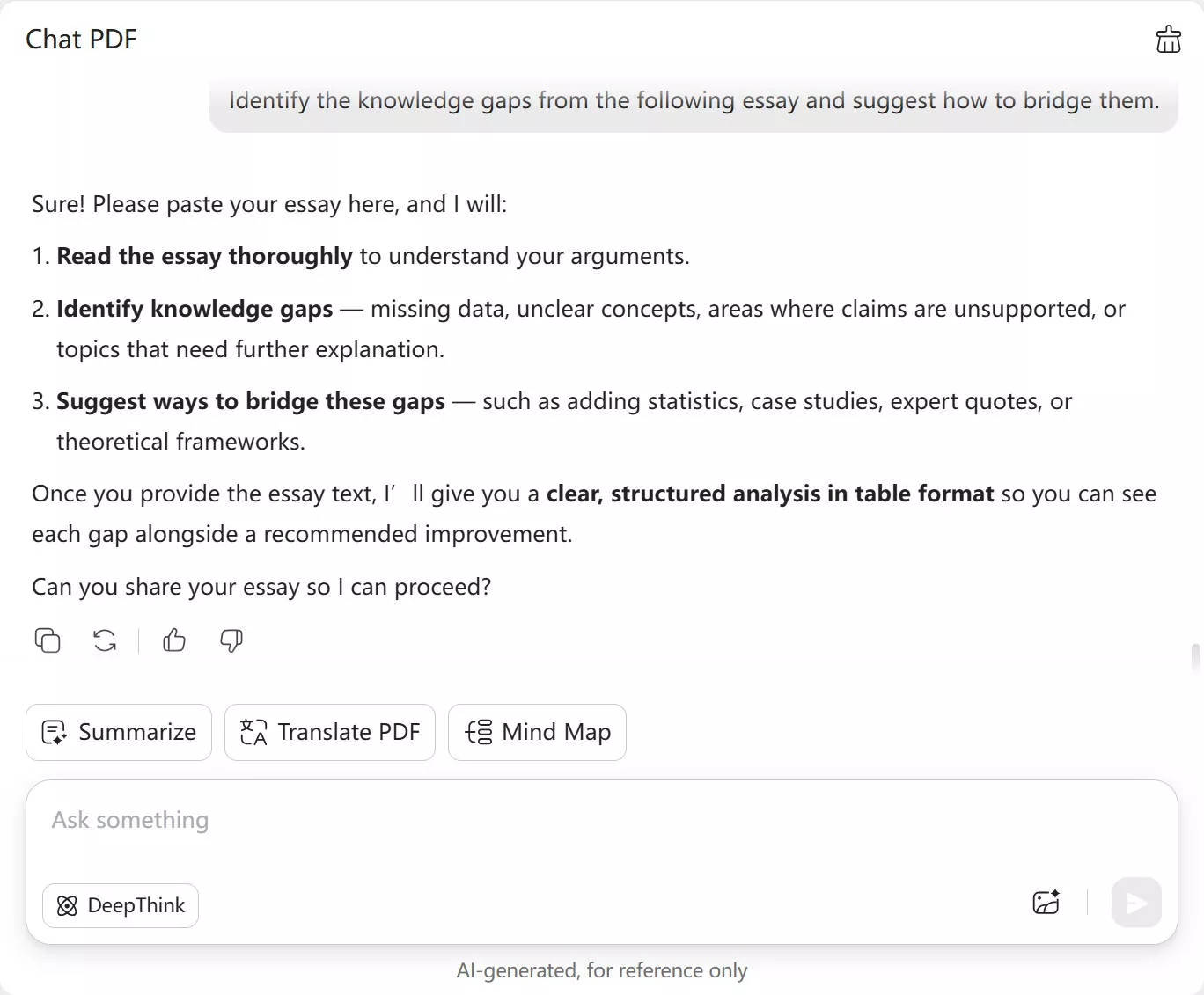Click the 'Chat PDF' panel title

tap(81, 40)
